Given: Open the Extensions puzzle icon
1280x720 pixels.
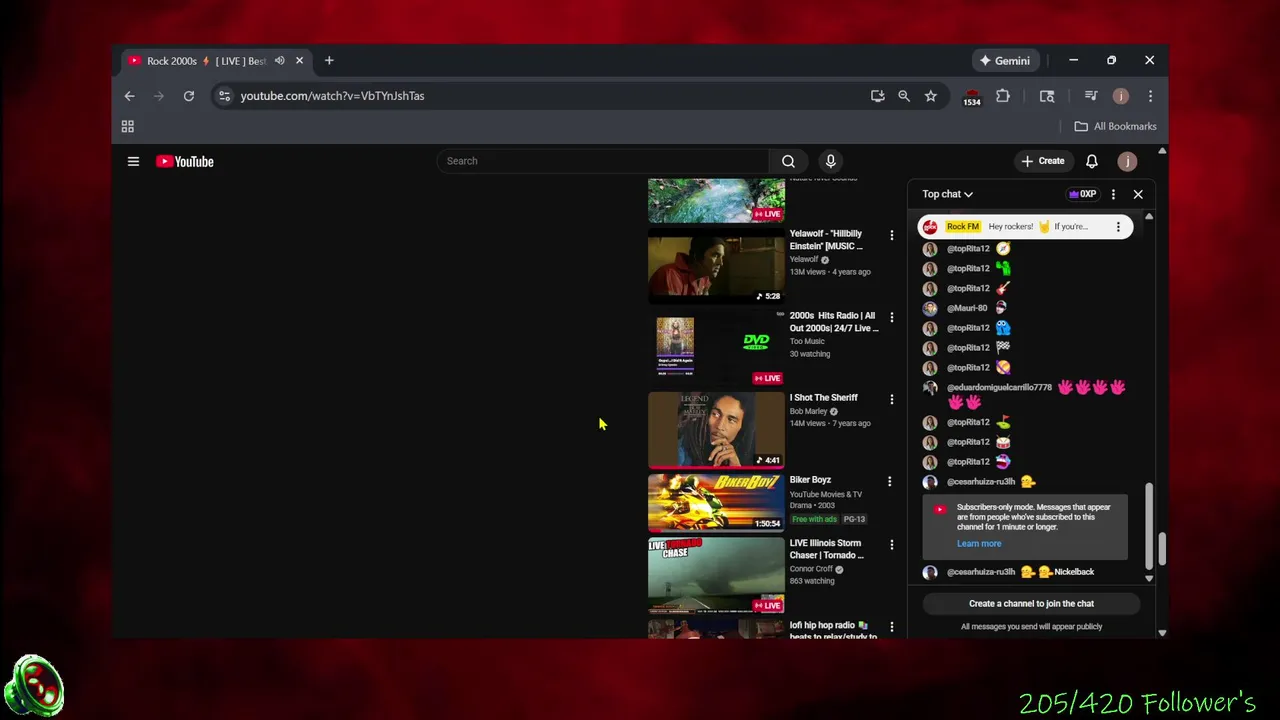Looking at the screenshot, I should tap(1003, 96).
